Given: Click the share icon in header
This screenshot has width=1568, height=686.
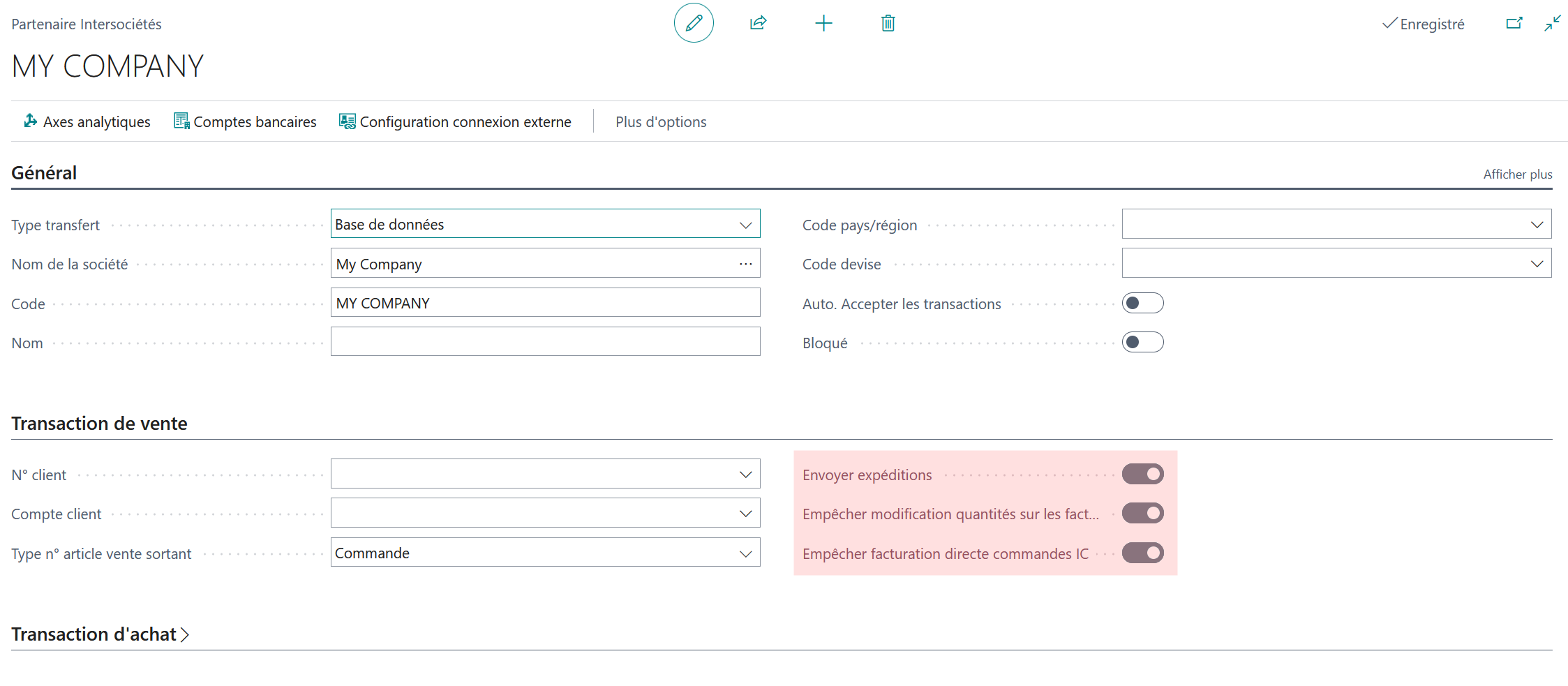Looking at the screenshot, I should (x=759, y=23).
